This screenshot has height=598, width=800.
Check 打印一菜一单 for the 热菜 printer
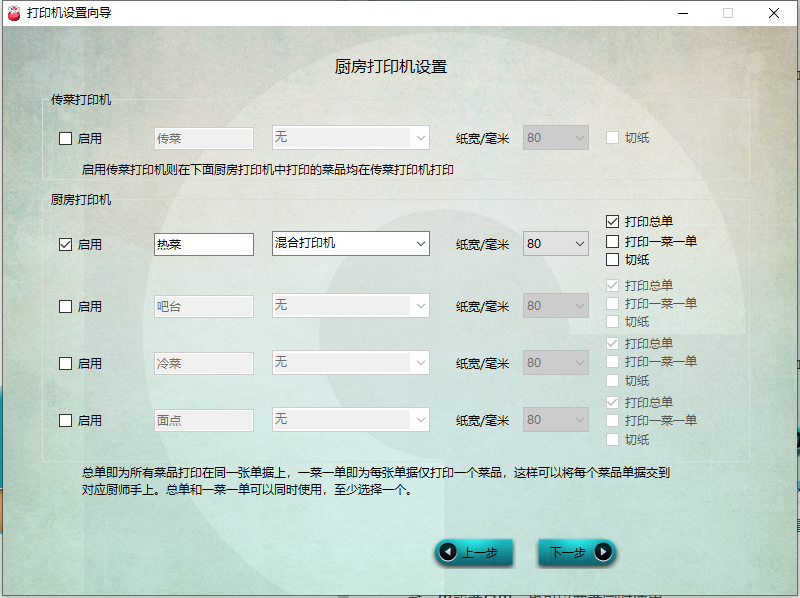[x=613, y=241]
